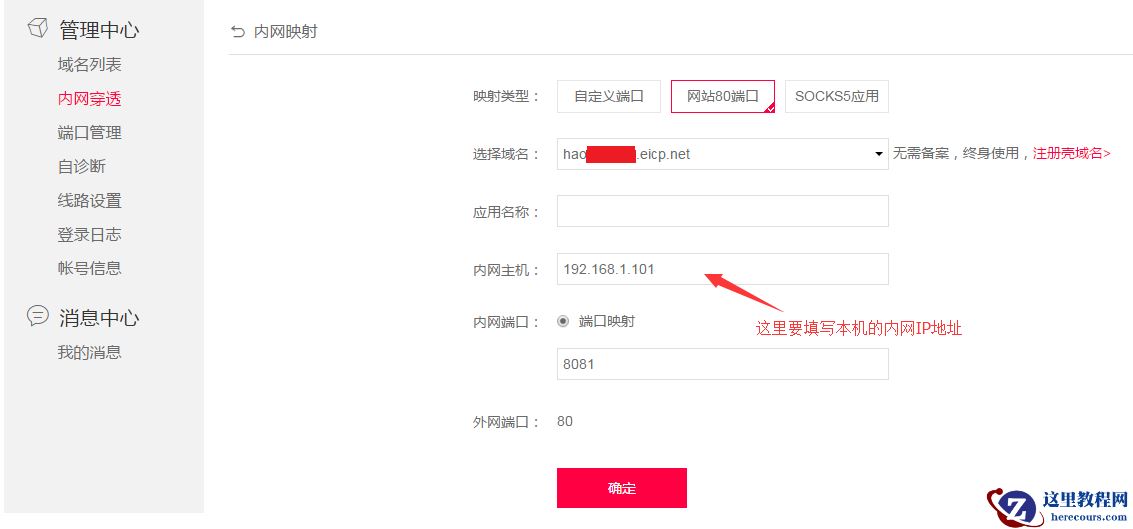This screenshot has height=529, width=1133.
Task: Switch to SOCKS5应用 mapping type
Action: (837, 97)
